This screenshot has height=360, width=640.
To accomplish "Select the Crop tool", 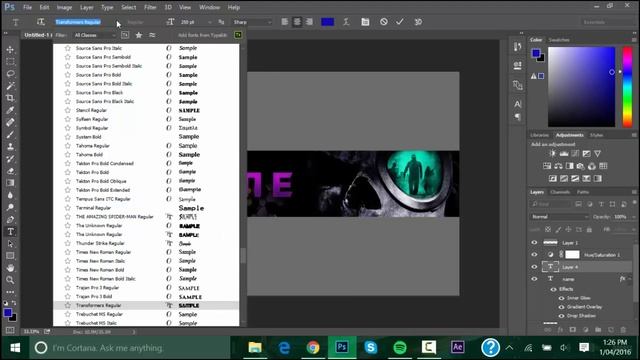I will tap(10, 98).
